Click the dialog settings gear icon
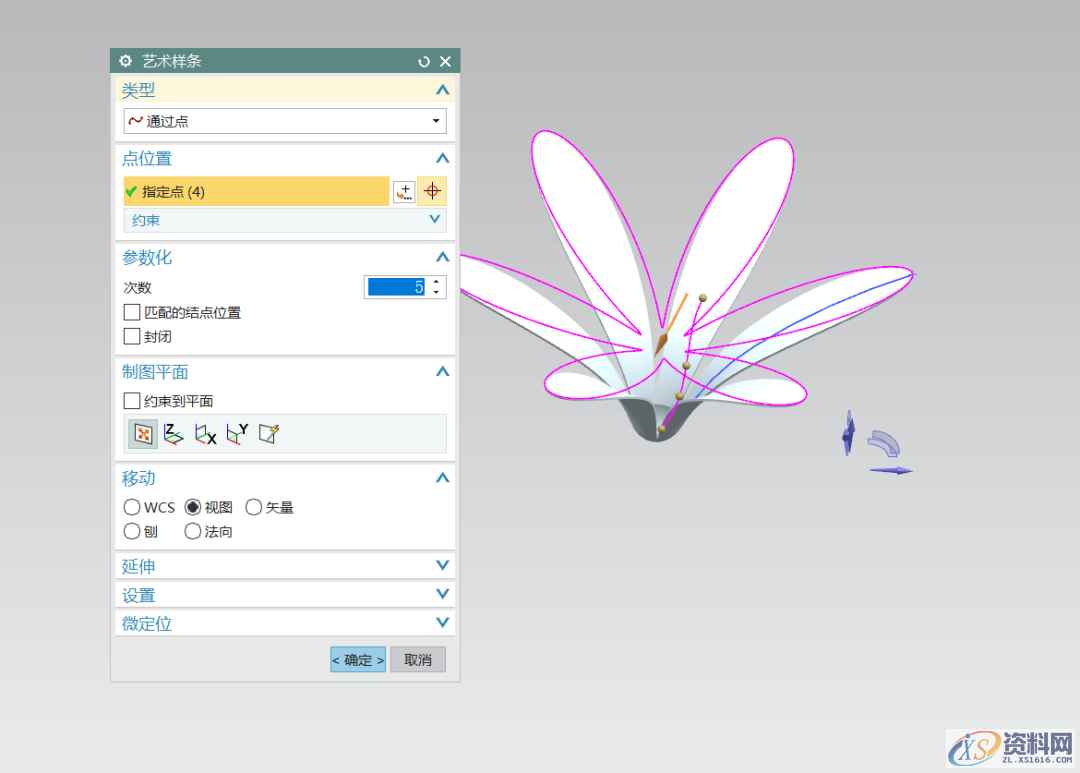The width and height of the screenshot is (1080, 773). [126, 61]
